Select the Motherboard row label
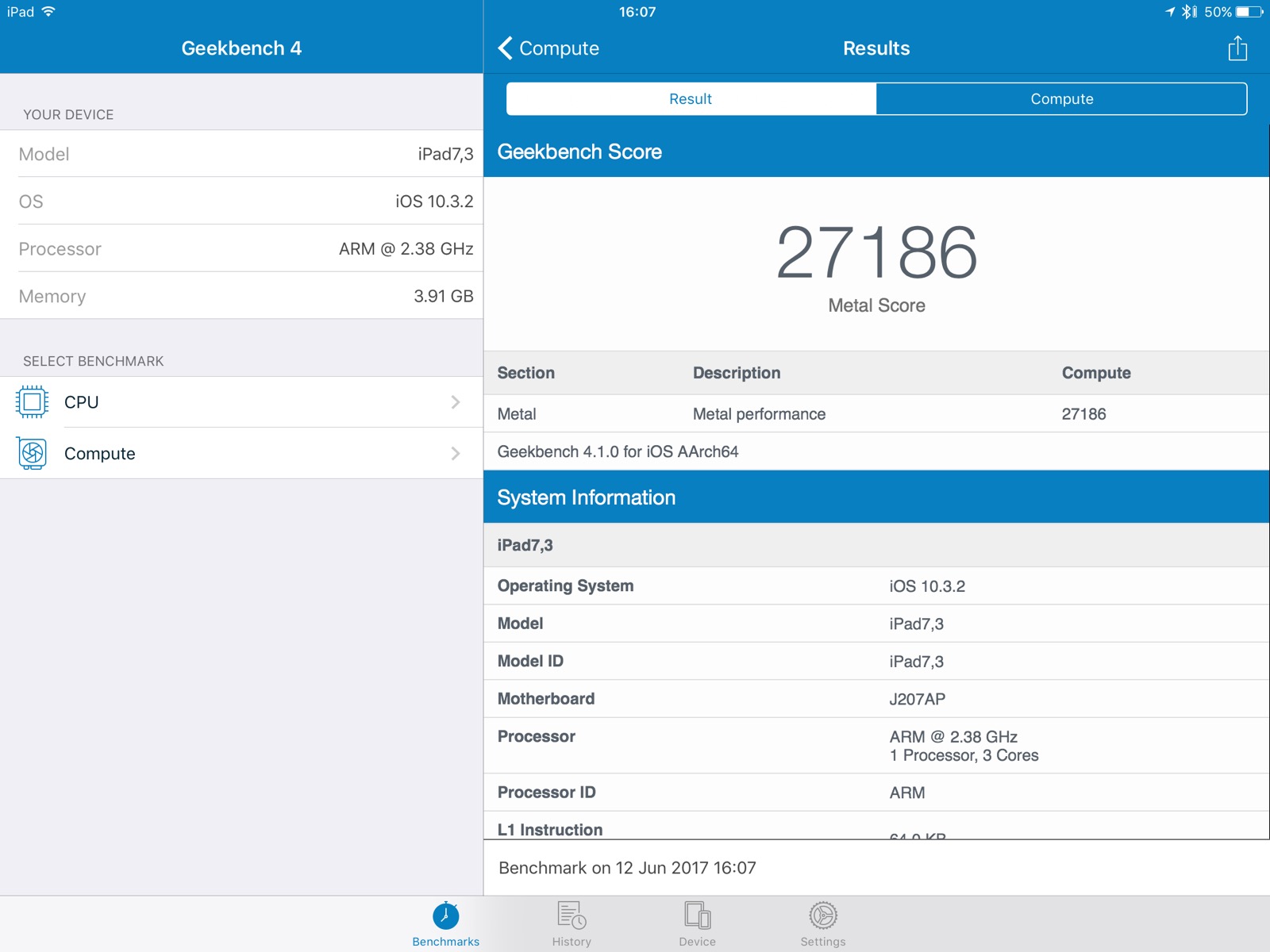1270x952 pixels. click(546, 699)
